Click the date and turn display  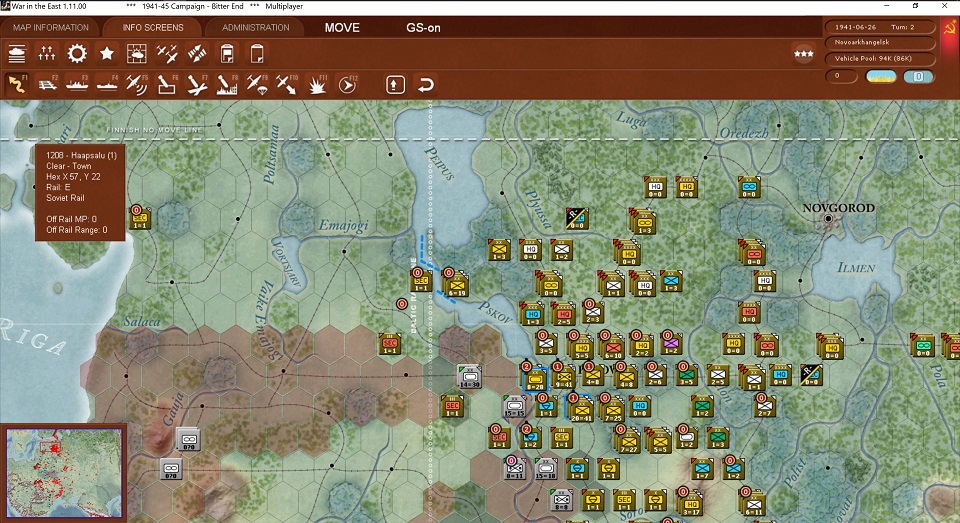880,27
